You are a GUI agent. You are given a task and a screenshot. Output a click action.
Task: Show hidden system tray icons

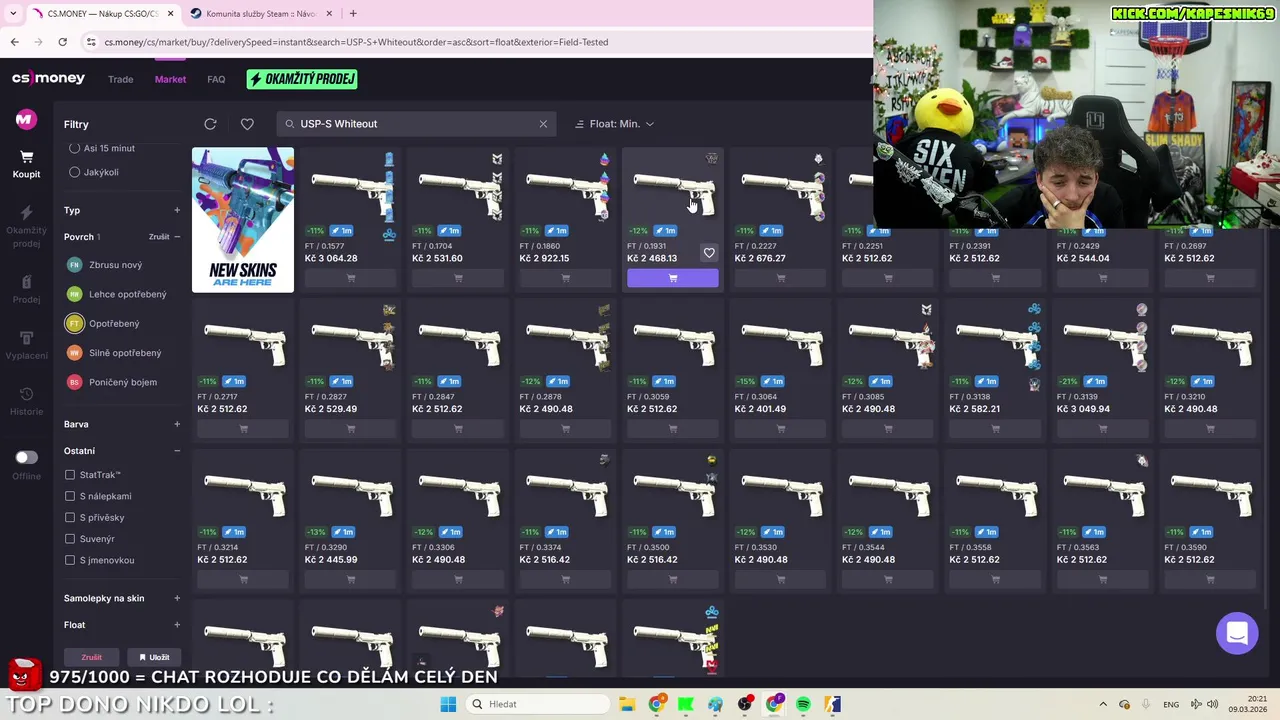[x=1103, y=704]
